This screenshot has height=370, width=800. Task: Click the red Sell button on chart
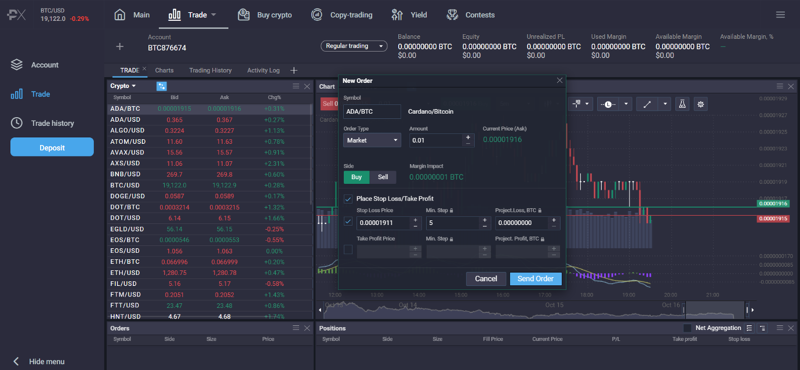330,104
